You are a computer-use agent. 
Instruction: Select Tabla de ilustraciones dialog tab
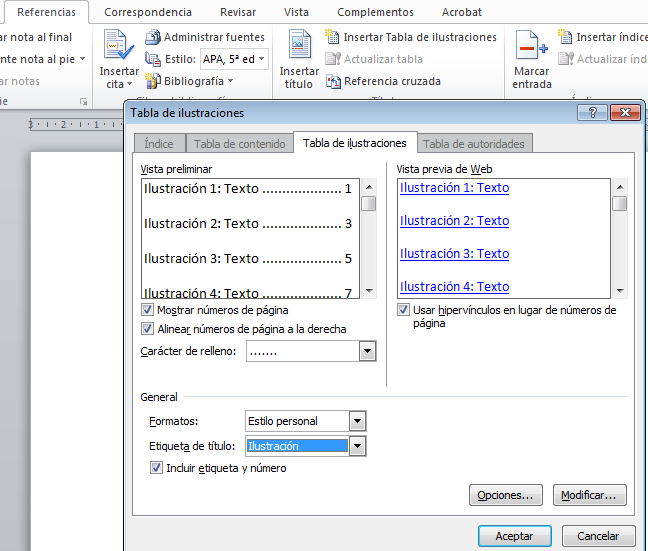355,143
